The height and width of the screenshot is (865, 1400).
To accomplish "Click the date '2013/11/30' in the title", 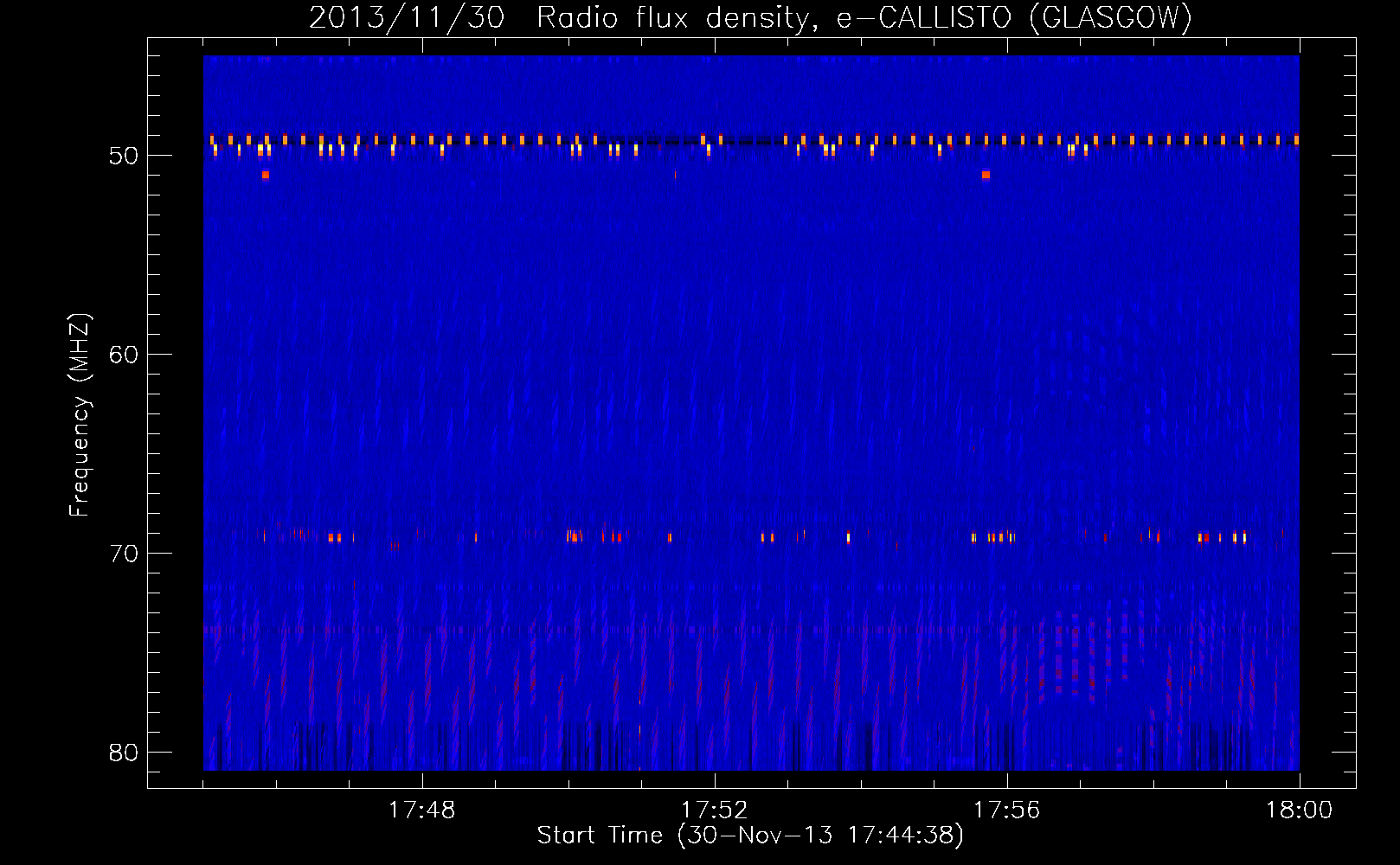I will tap(407, 17).
